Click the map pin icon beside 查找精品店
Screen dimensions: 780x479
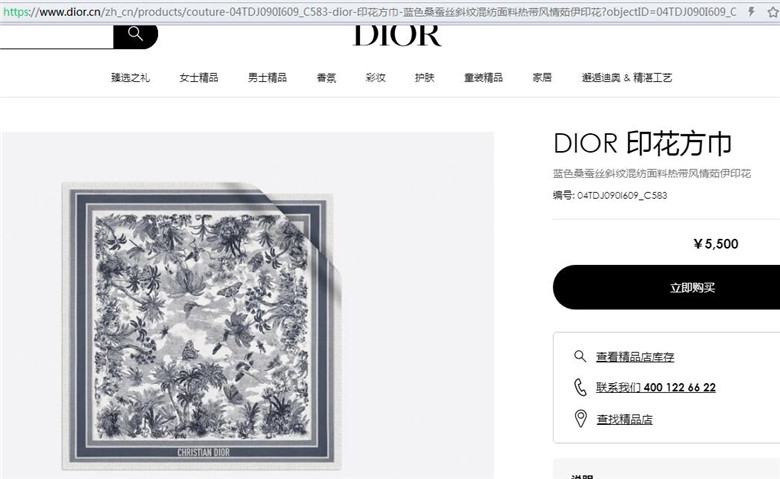pos(581,418)
